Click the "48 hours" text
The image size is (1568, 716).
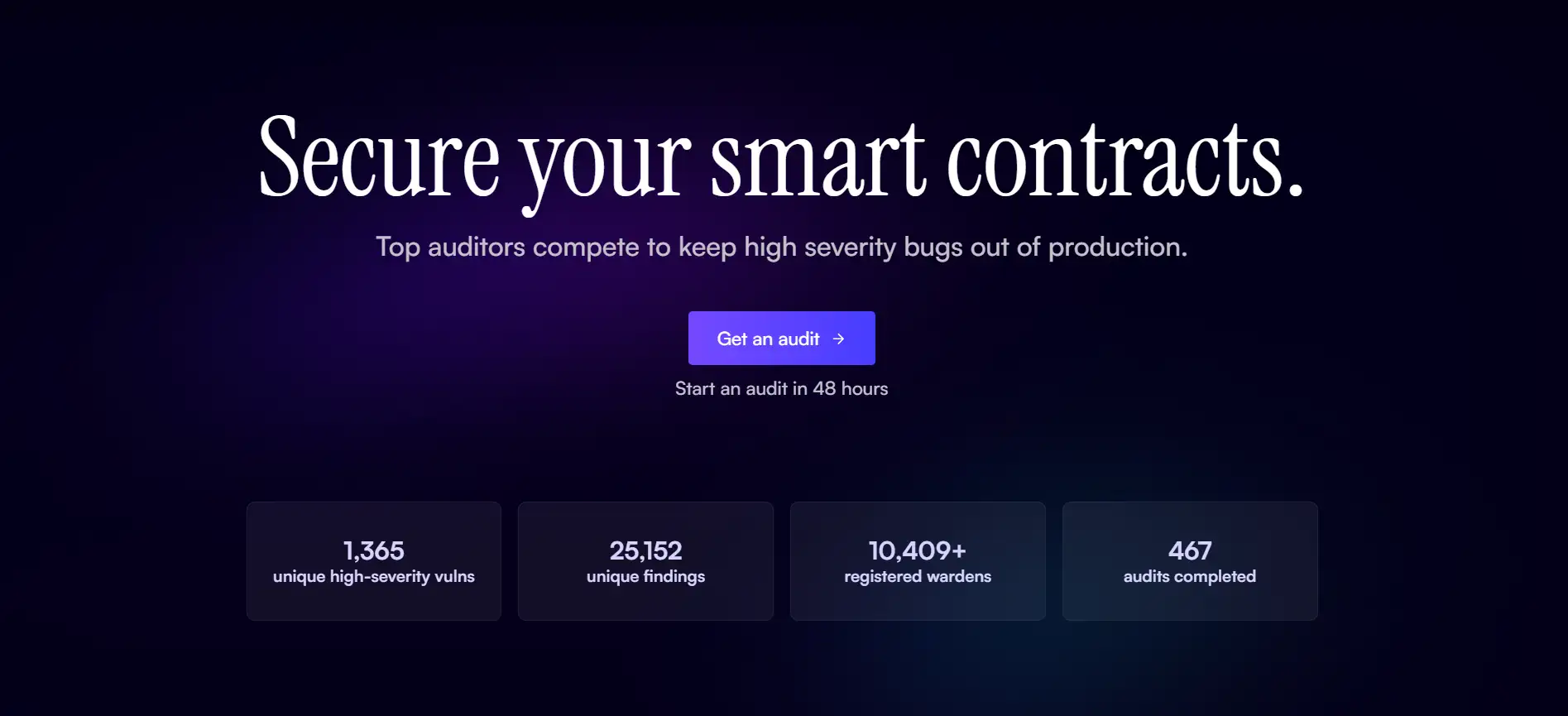pos(851,389)
